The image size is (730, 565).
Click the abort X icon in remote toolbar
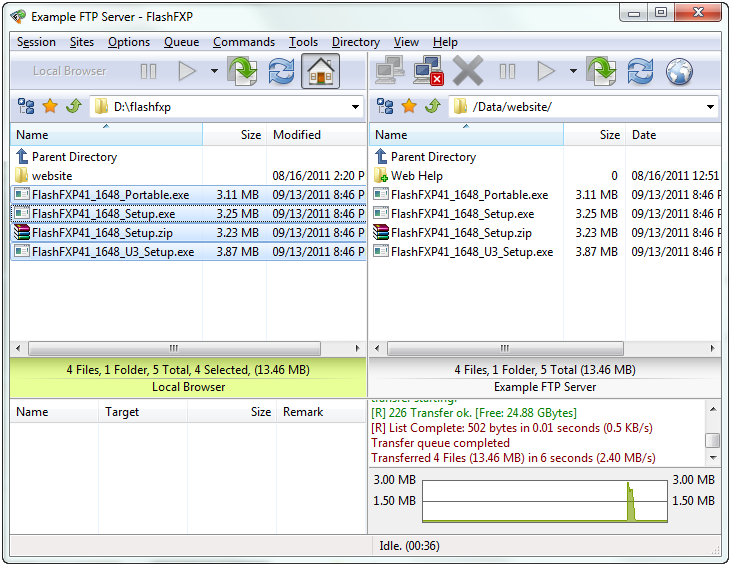[x=467, y=71]
